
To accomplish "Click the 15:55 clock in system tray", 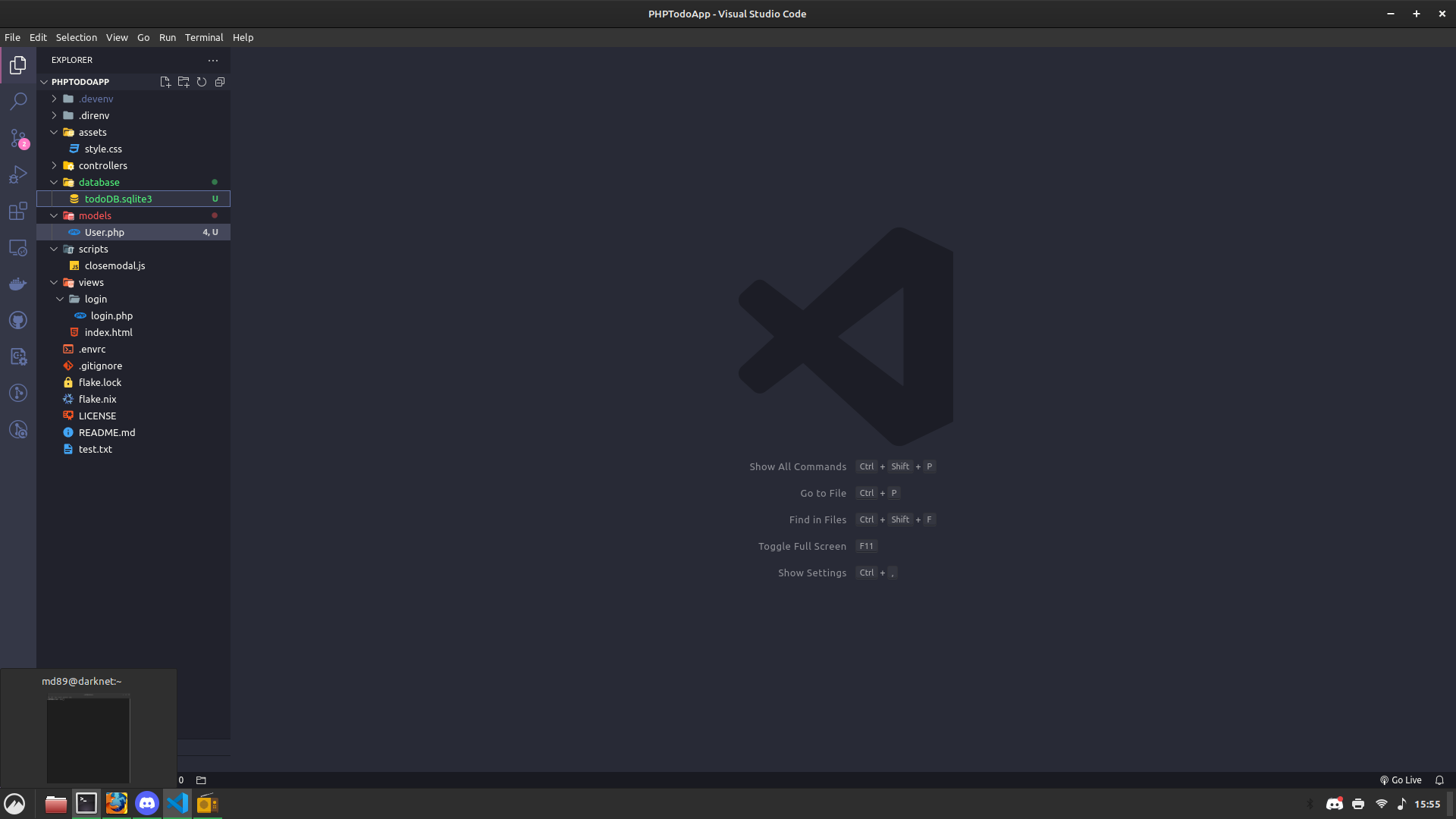I will tap(1427, 804).
